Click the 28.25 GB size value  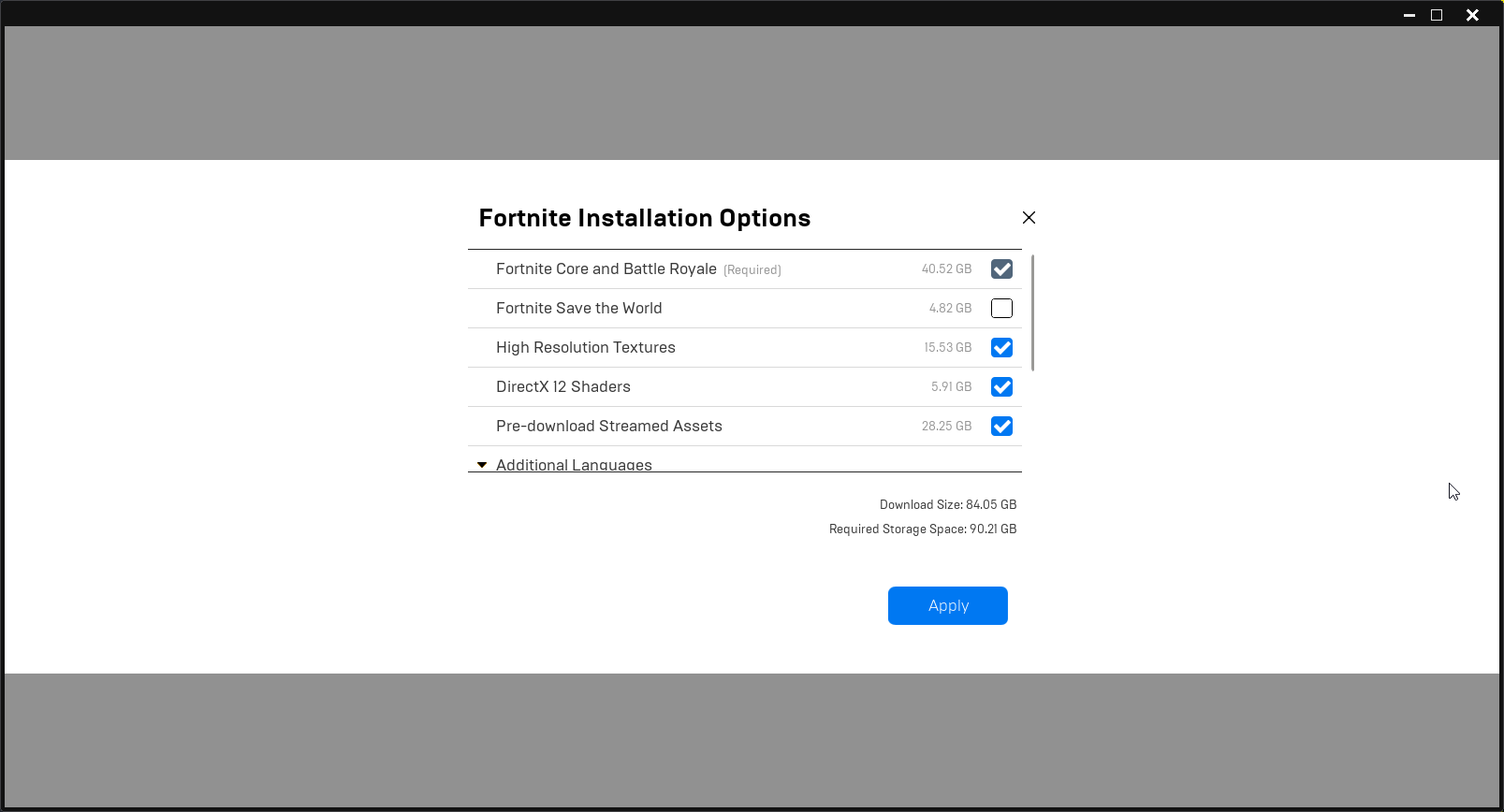click(946, 427)
